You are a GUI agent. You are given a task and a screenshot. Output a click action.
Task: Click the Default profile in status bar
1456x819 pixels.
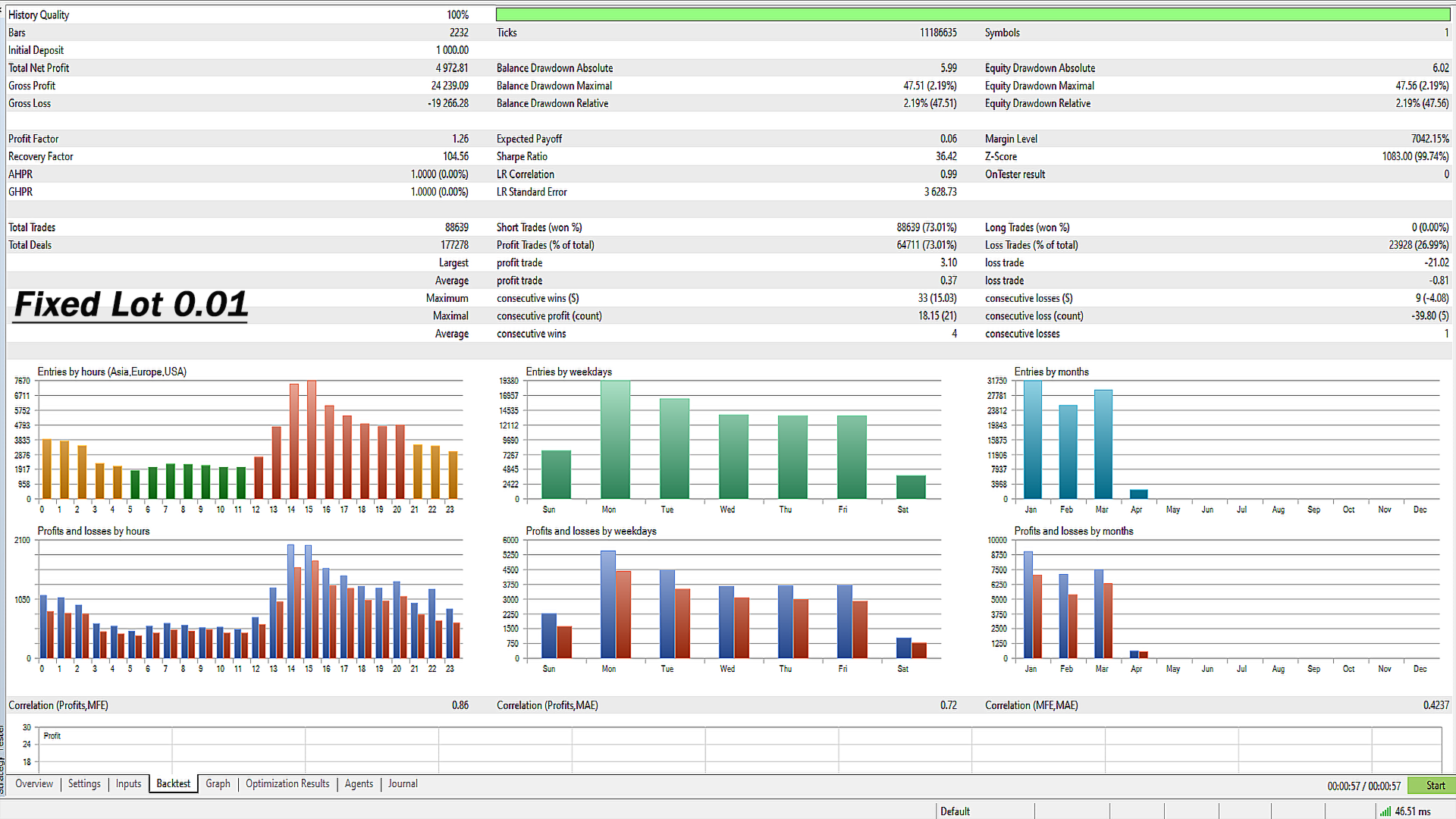click(955, 811)
